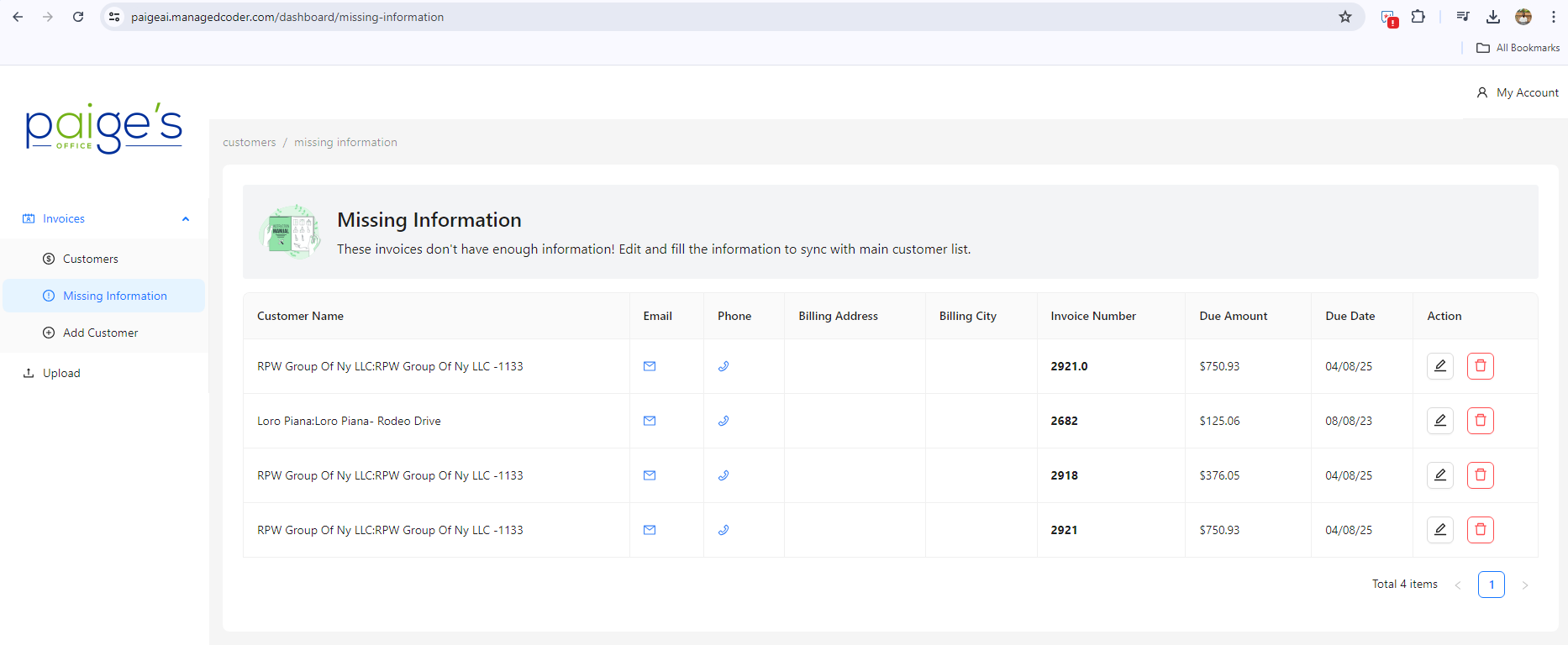Screen dimensions: 1568x645
Task: Delete invoice 2921 in last row
Action: [1480, 530]
